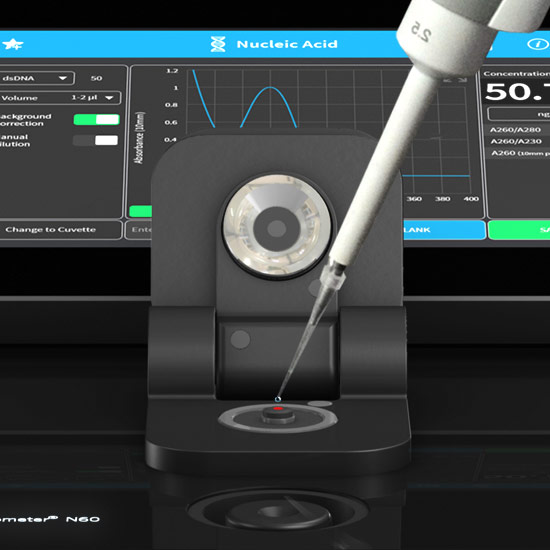Viewport: 550px width, 550px height.
Task: Click the concentration value 50.7
Action: tap(517, 92)
